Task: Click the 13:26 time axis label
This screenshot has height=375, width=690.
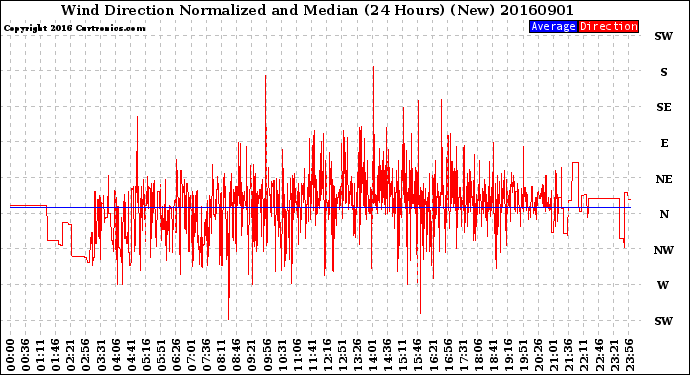Action: (x=358, y=355)
